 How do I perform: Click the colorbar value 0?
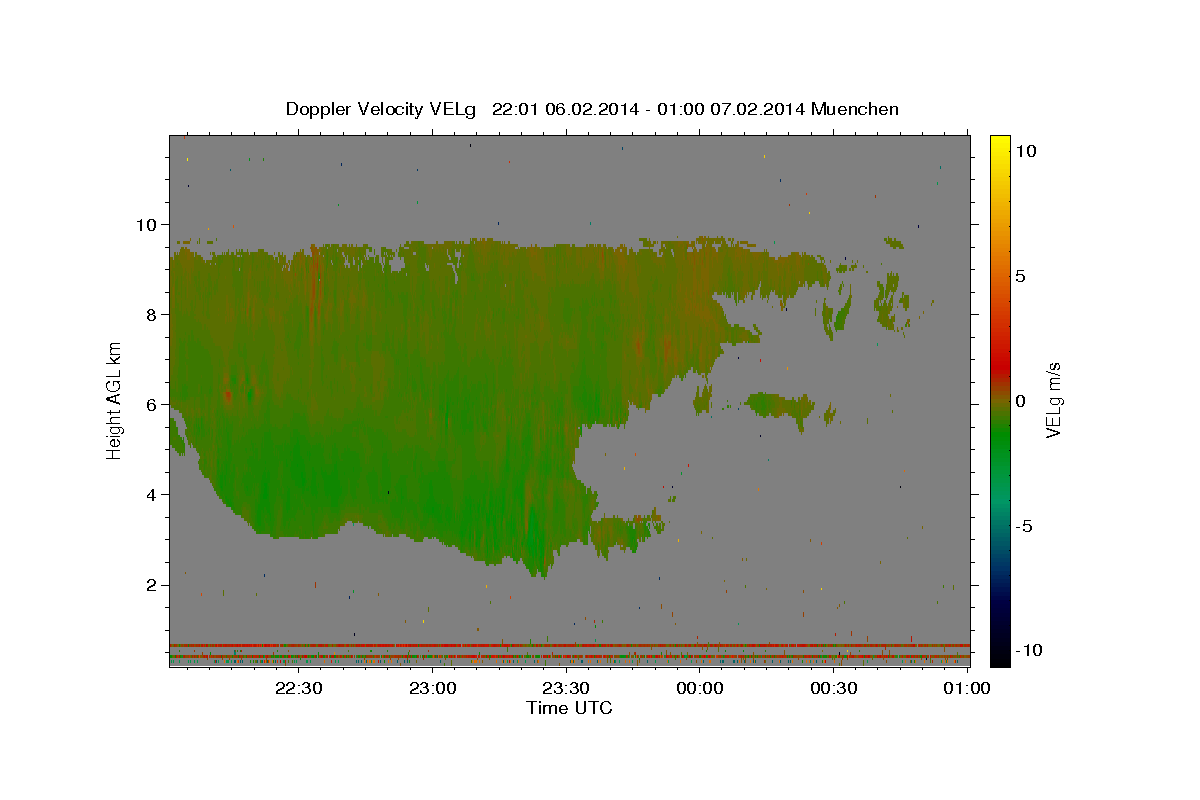1021,400
